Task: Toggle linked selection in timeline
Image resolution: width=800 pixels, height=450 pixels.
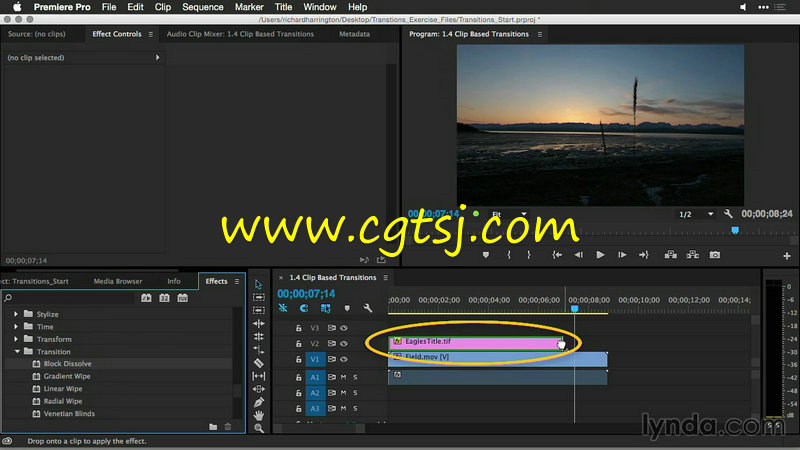Action: tap(325, 308)
